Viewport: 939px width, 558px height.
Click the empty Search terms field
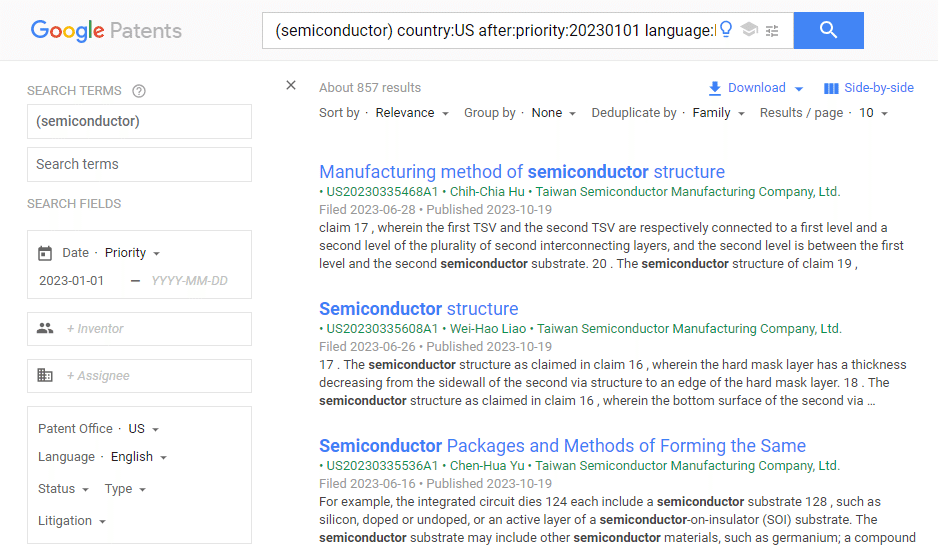click(x=140, y=165)
